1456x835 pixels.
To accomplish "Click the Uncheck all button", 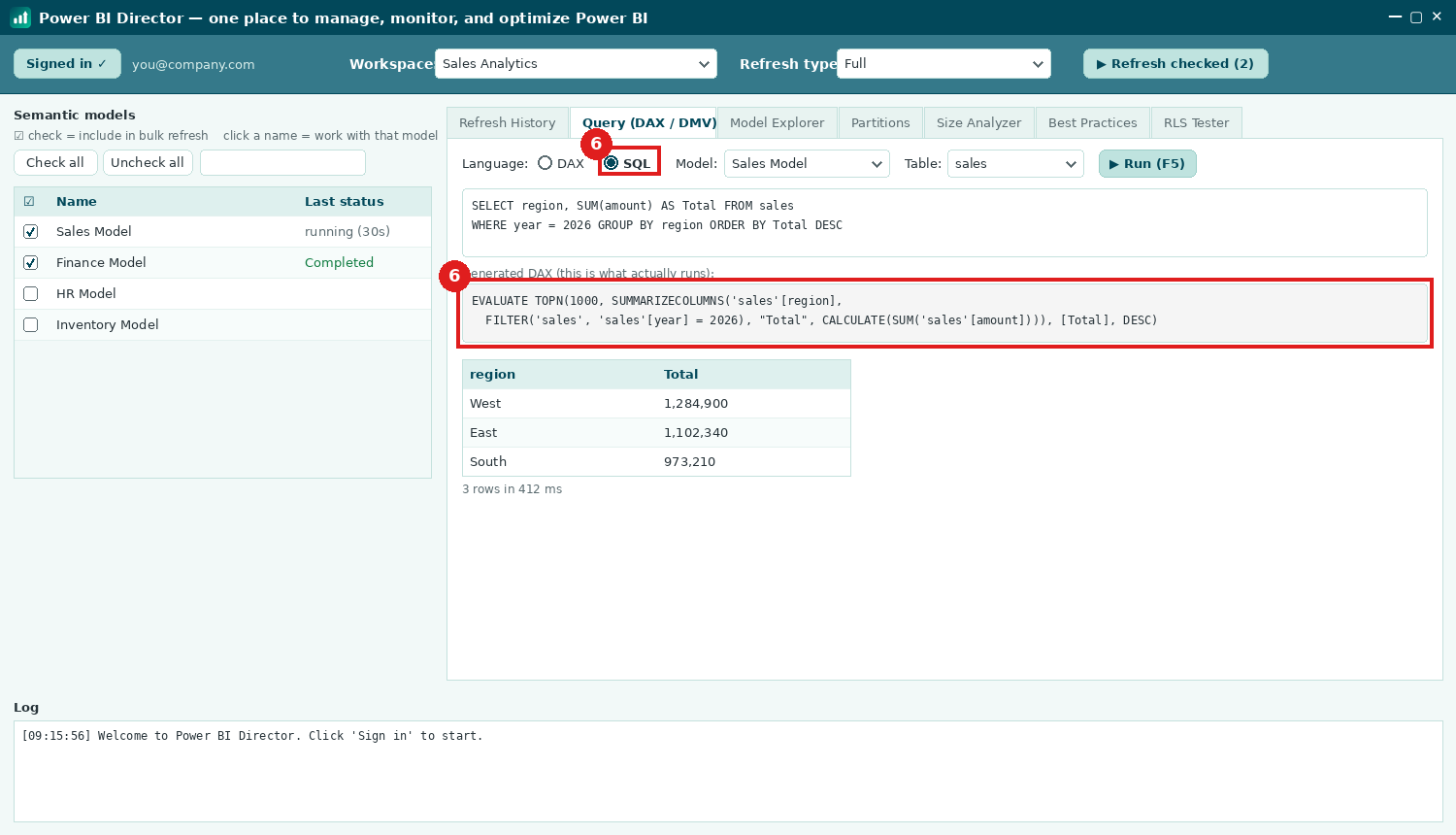I will [x=148, y=162].
